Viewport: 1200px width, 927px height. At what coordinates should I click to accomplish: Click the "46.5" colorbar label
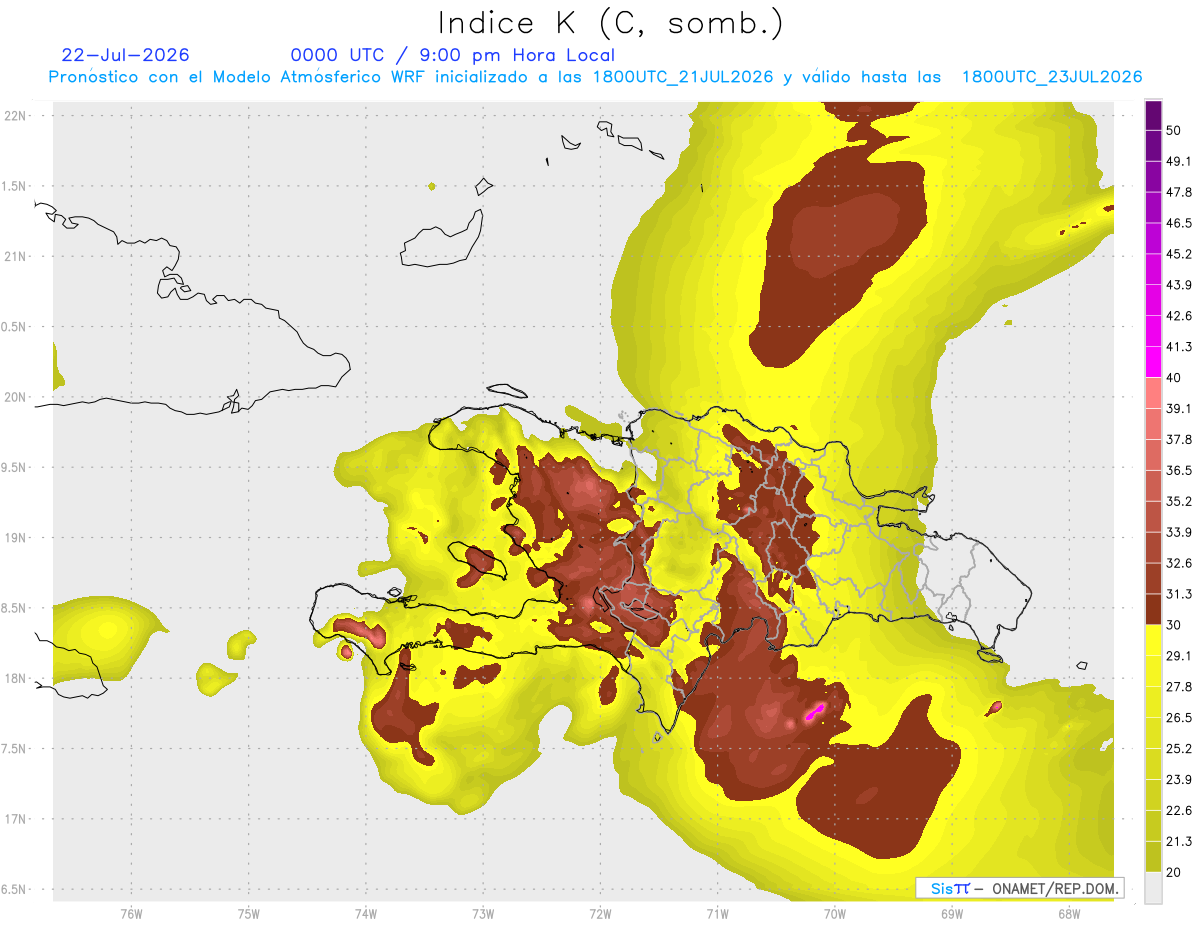pos(1180,223)
